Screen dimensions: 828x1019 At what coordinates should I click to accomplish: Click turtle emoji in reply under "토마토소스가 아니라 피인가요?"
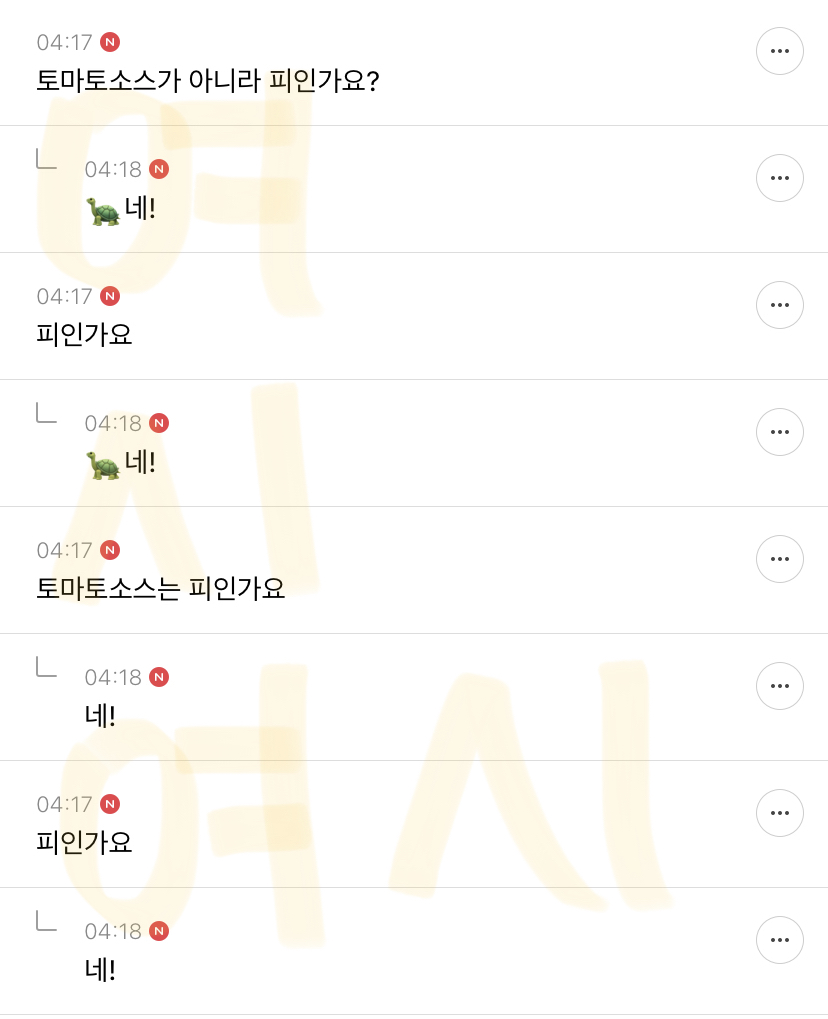pyautogui.click(x=102, y=211)
